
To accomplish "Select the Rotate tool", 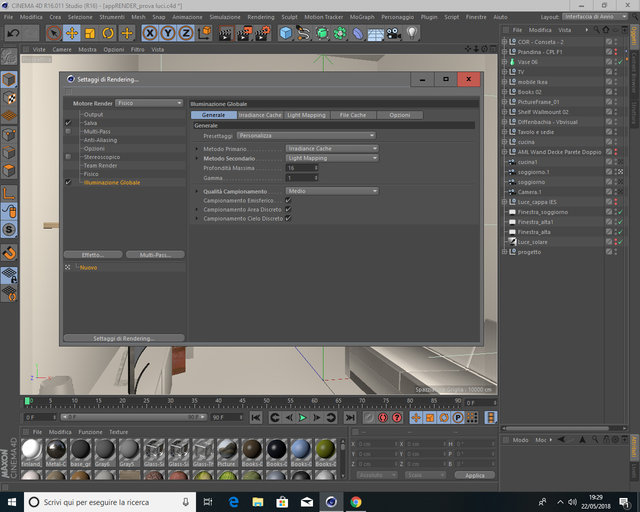I will point(108,33).
